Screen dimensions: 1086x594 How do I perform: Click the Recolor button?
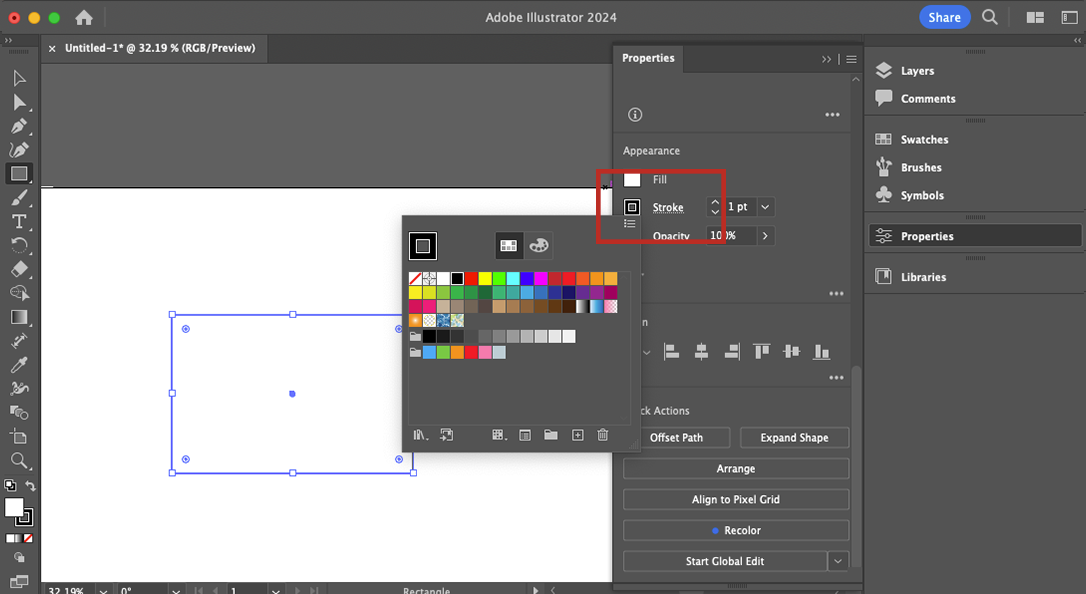736,530
